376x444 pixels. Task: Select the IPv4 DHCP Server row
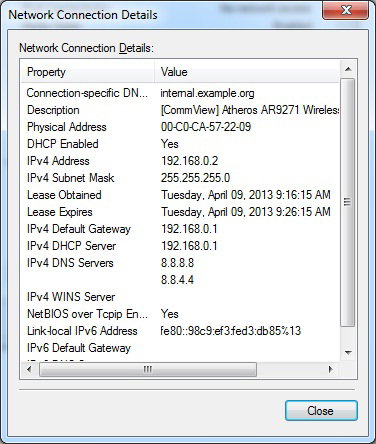pos(180,246)
